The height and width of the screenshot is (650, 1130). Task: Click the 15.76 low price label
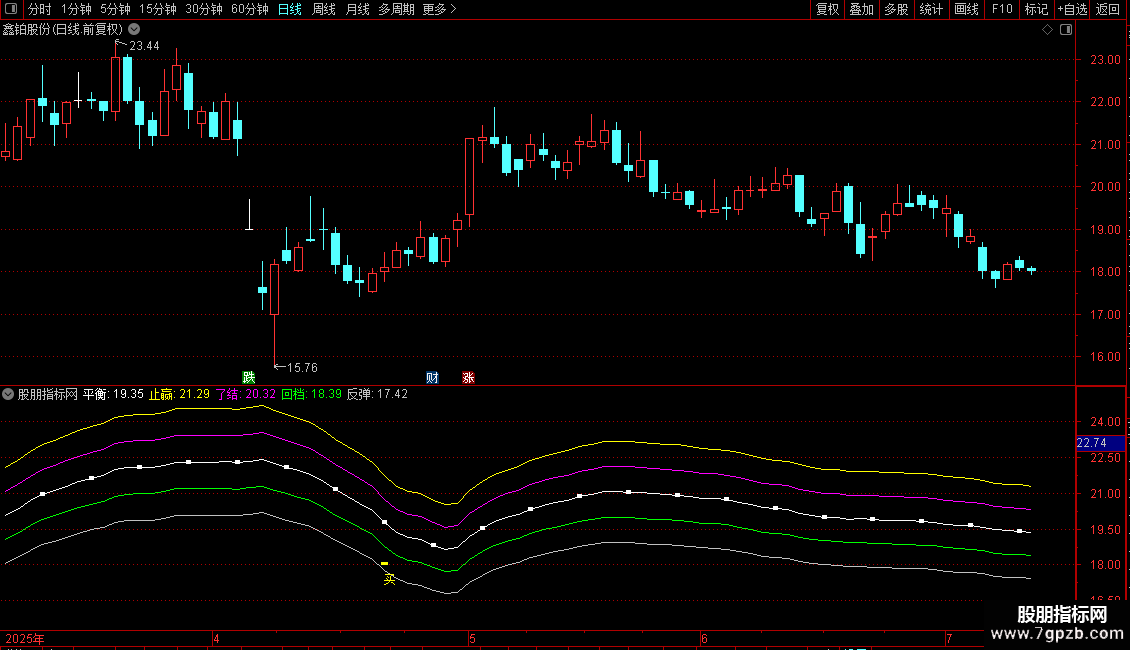pos(302,368)
